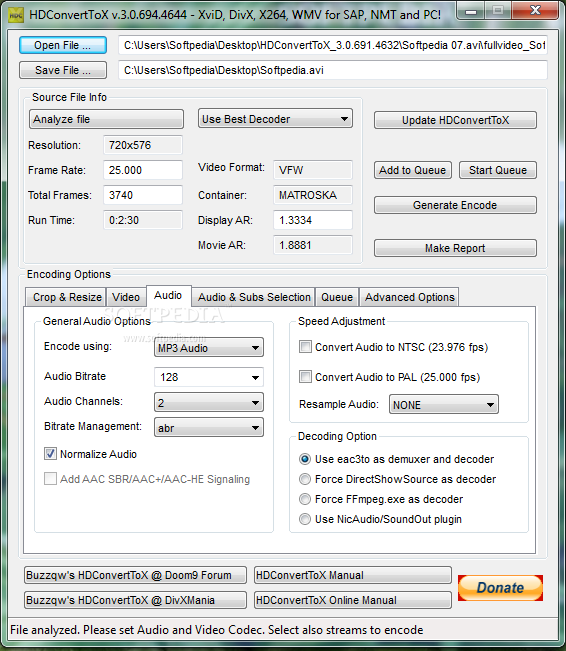Open Buzzqw's HDConvertToX @ DivXMania link
The width and height of the screenshot is (566, 651).
[135, 600]
